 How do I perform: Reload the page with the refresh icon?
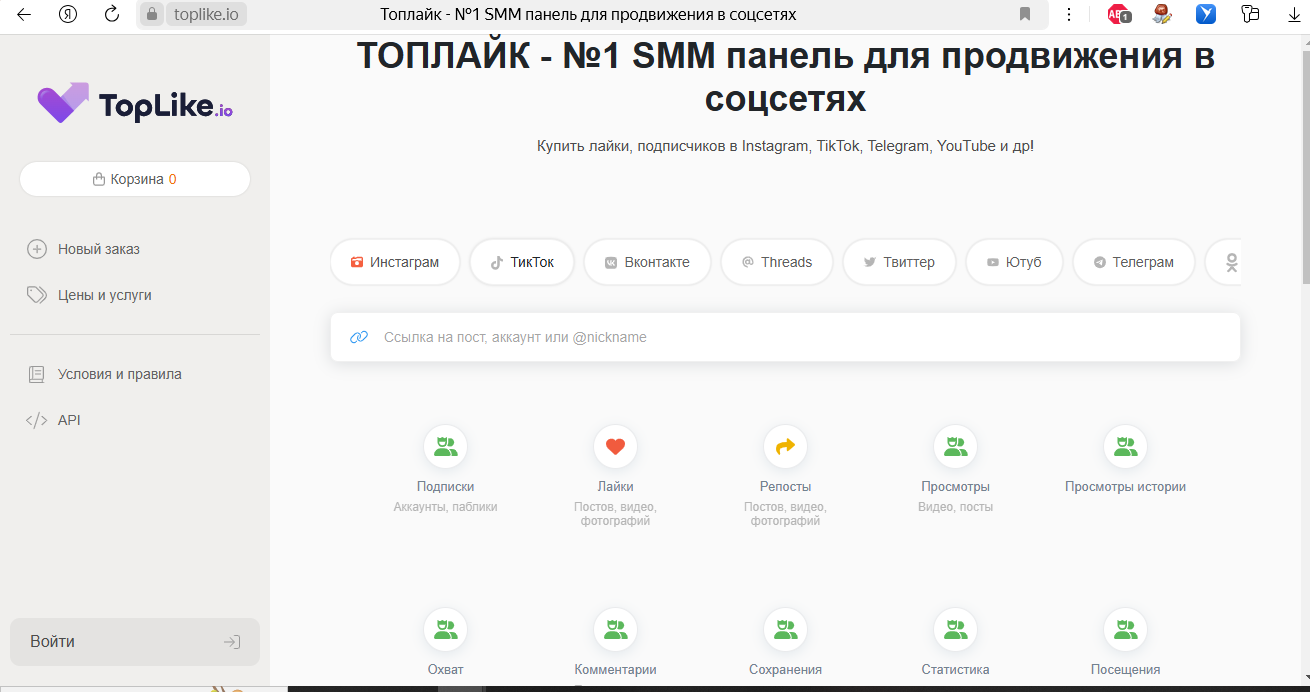[112, 14]
